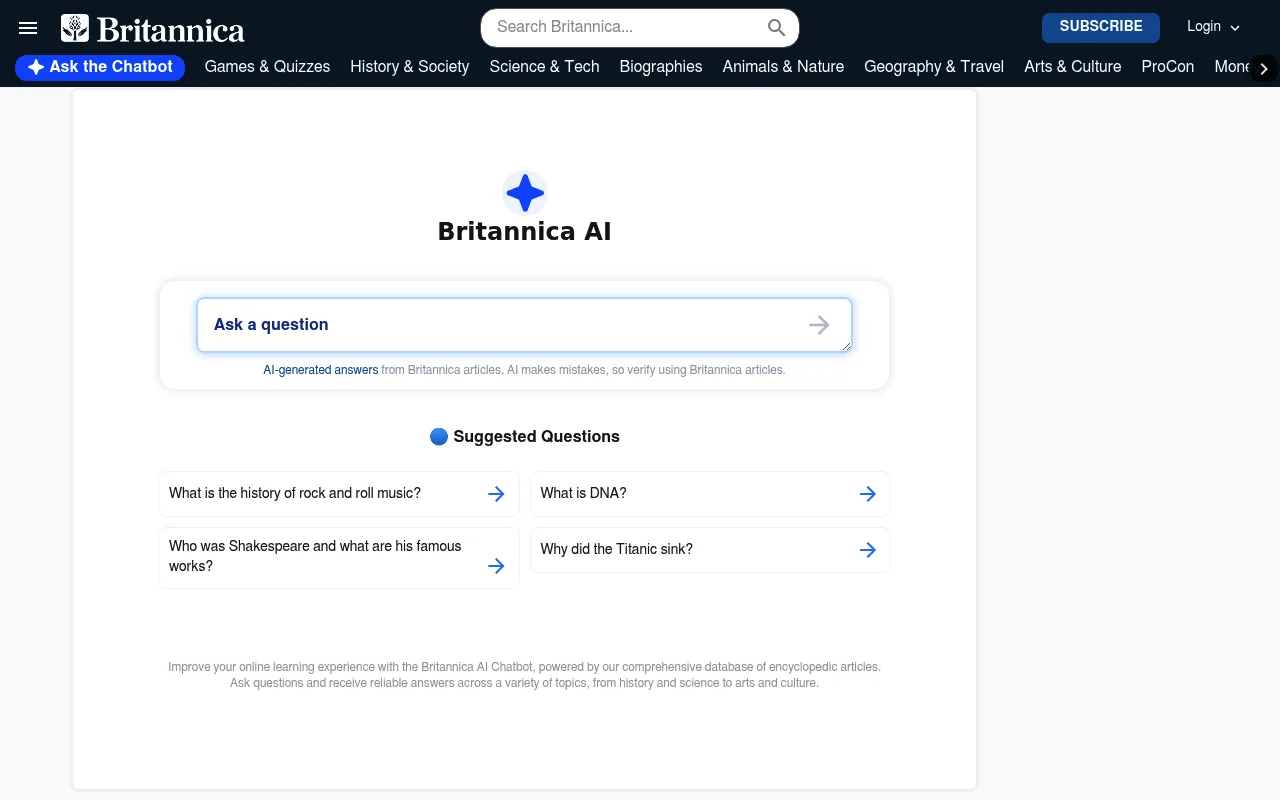The image size is (1280, 800).
Task: Expand the Login dropdown
Action: point(1213,27)
